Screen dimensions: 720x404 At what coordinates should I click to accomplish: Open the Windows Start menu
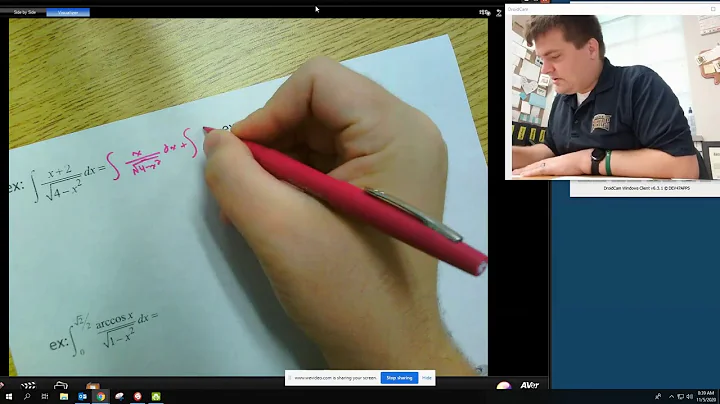9,397
